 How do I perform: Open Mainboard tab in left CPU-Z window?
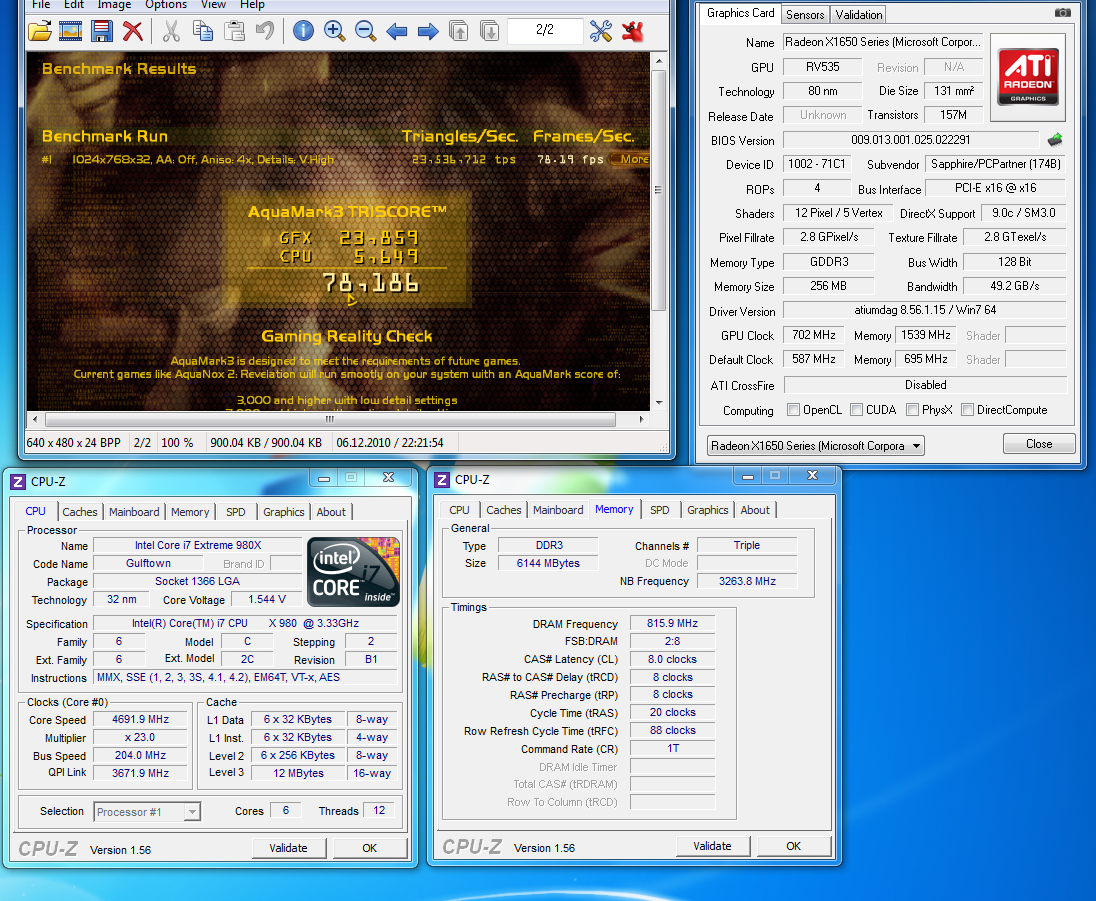pyautogui.click(x=134, y=512)
